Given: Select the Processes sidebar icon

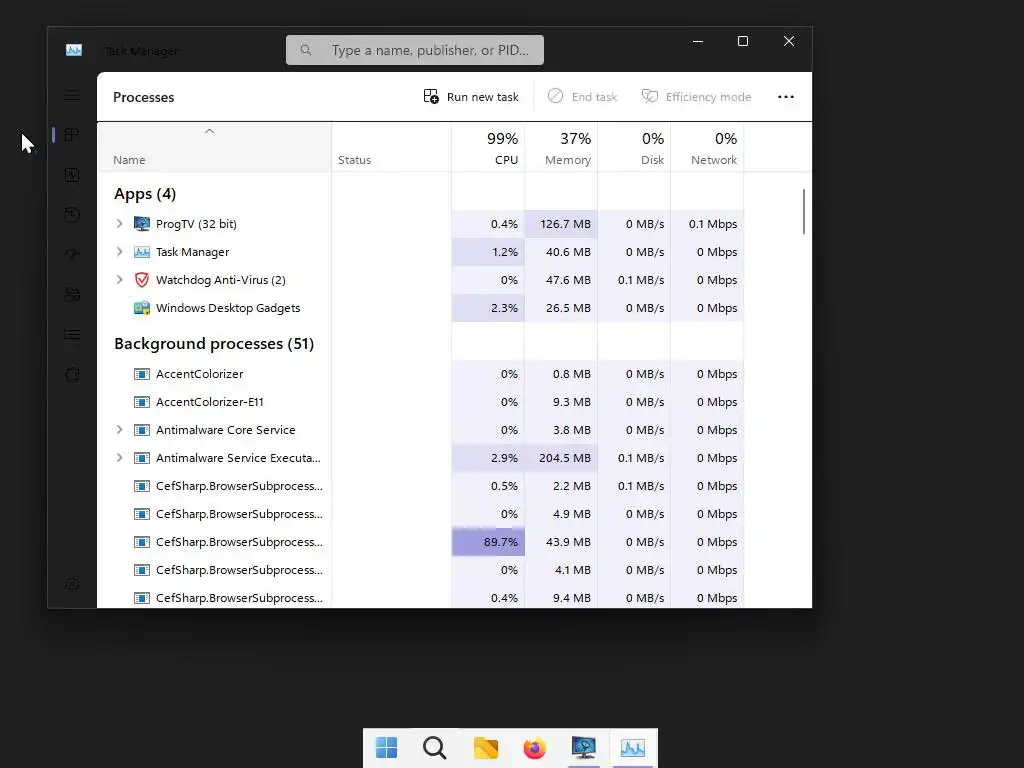Looking at the screenshot, I should pyautogui.click(x=72, y=135).
